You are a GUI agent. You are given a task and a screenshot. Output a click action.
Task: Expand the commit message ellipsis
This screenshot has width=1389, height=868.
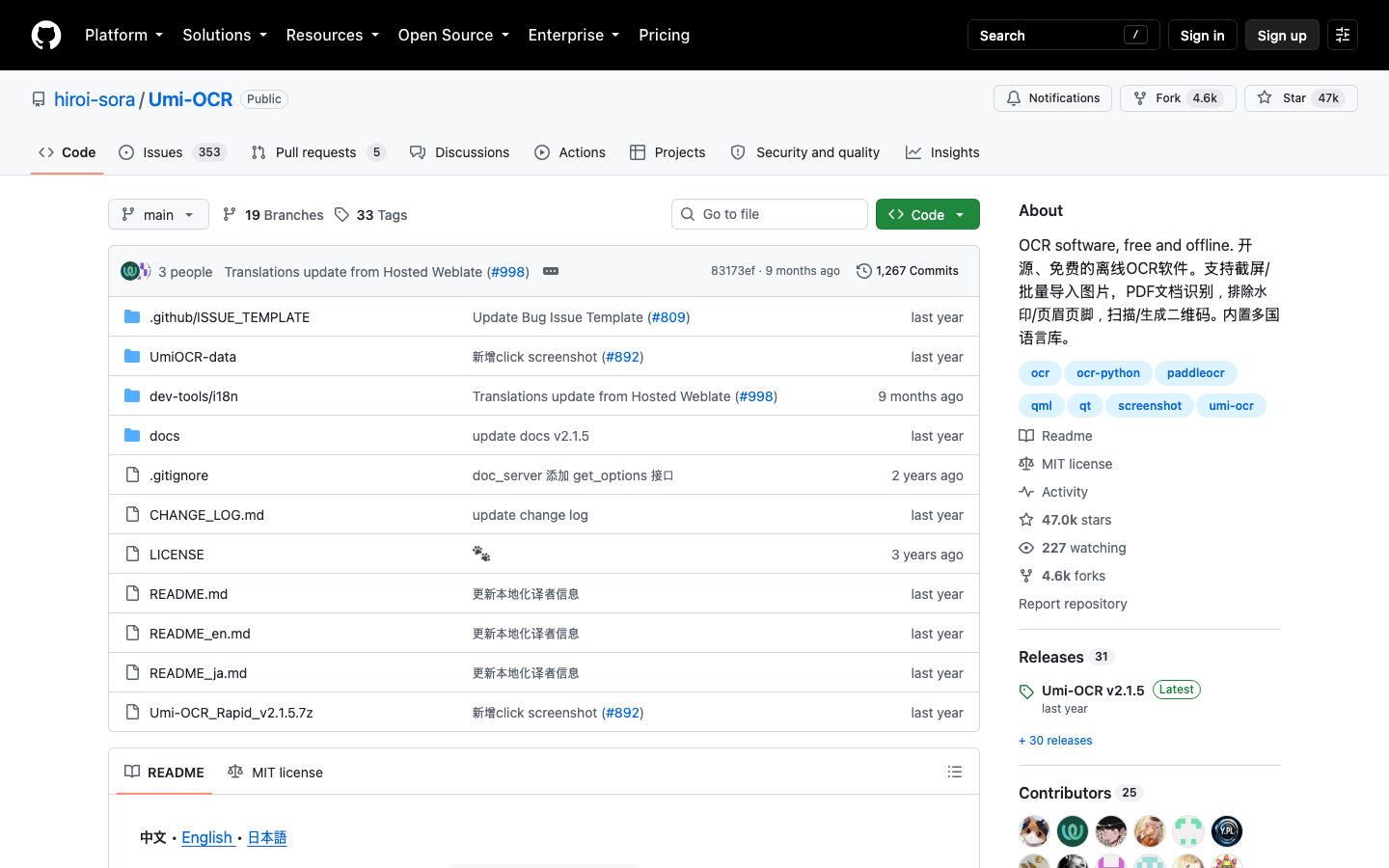(551, 271)
